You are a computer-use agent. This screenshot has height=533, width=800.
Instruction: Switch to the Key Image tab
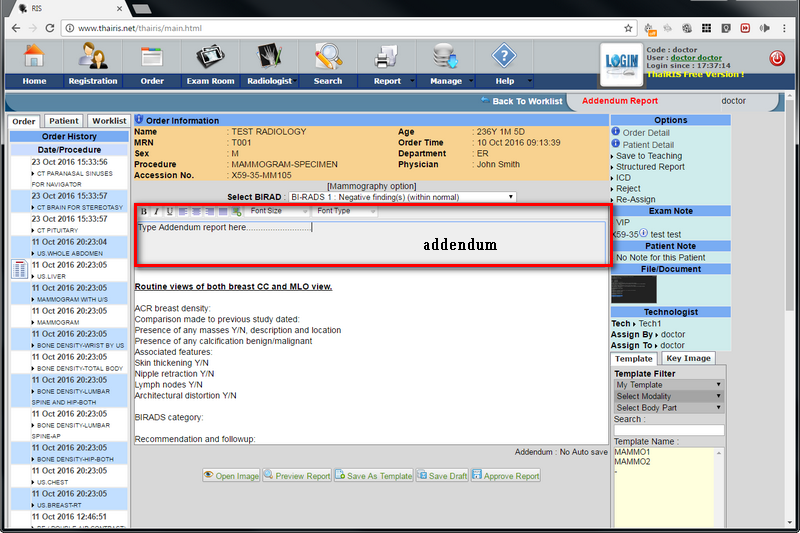(689, 358)
